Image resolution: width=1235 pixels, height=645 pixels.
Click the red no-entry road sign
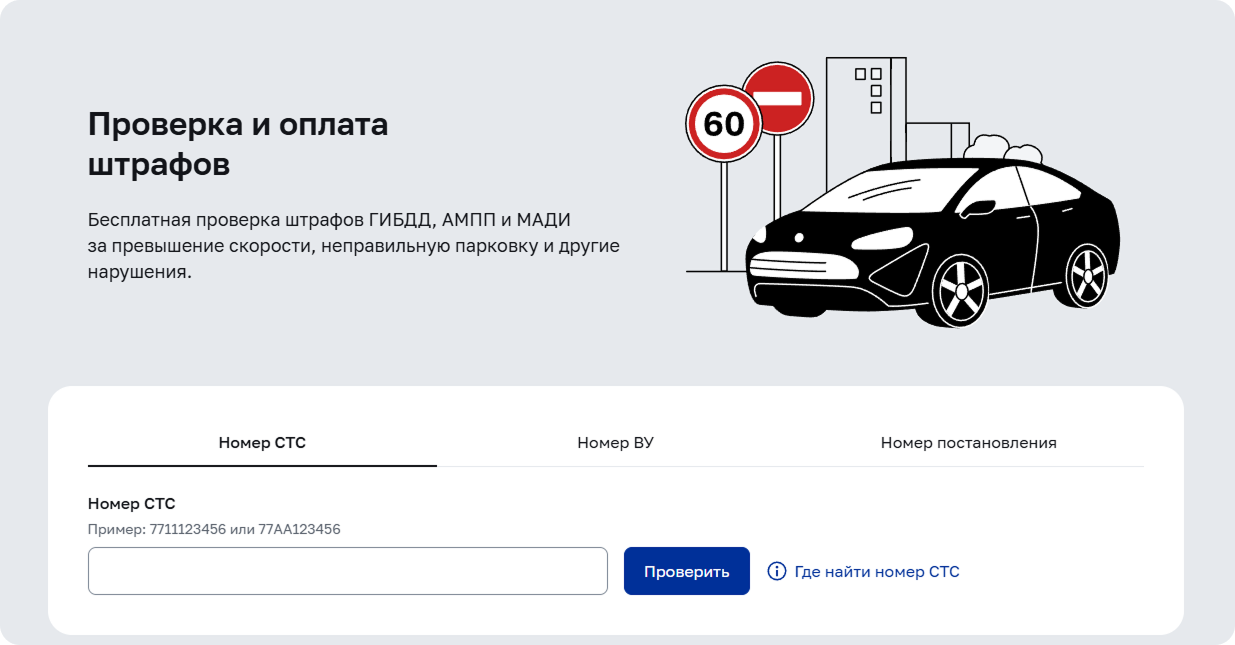click(778, 98)
